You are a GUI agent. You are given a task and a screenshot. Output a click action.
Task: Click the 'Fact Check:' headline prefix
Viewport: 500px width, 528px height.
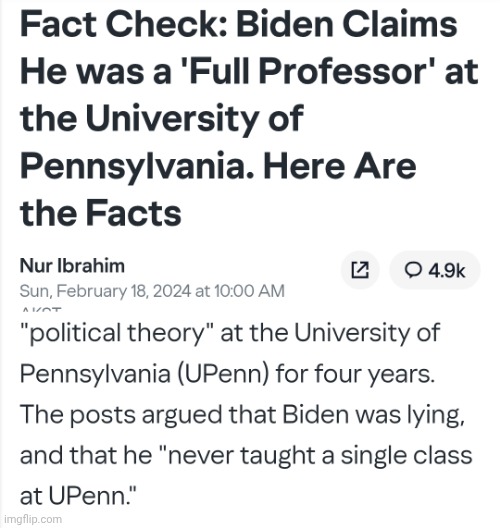pyautogui.click(x=124, y=24)
